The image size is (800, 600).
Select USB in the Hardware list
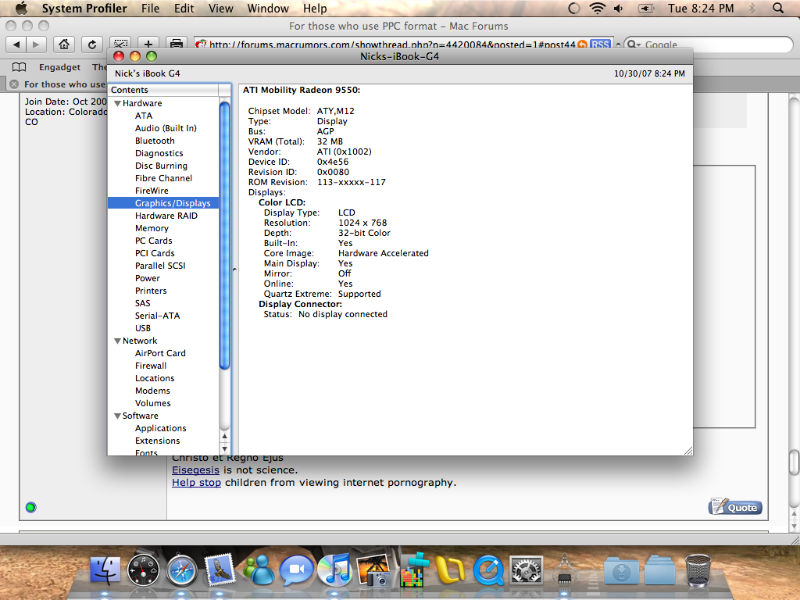click(142, 328)
